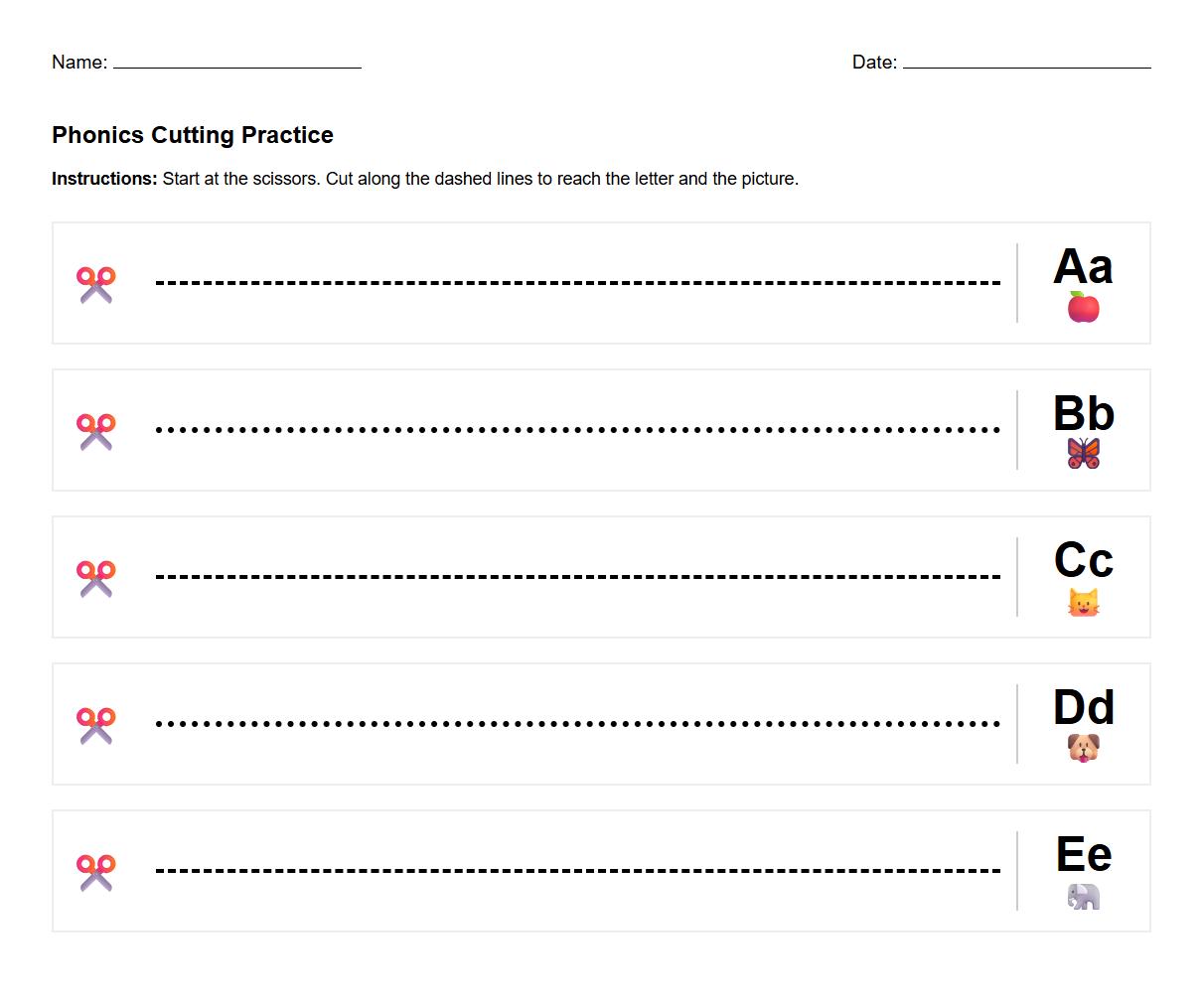
Task: Click the scissors icon in the Cc row
Action: pyautogui.click(x=96, y=578)
